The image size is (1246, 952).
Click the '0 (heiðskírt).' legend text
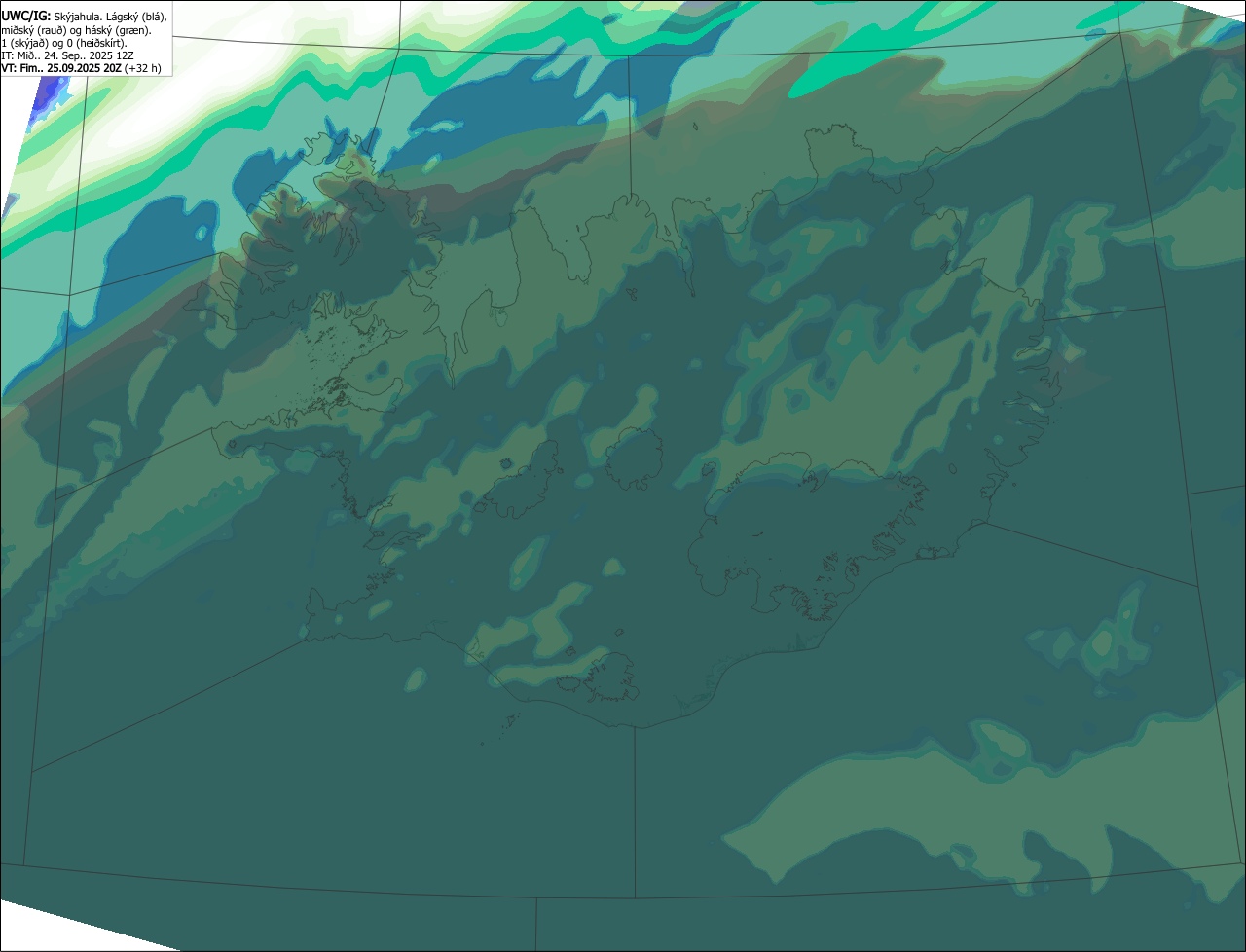pyautogui.click(x=96, y=44)
